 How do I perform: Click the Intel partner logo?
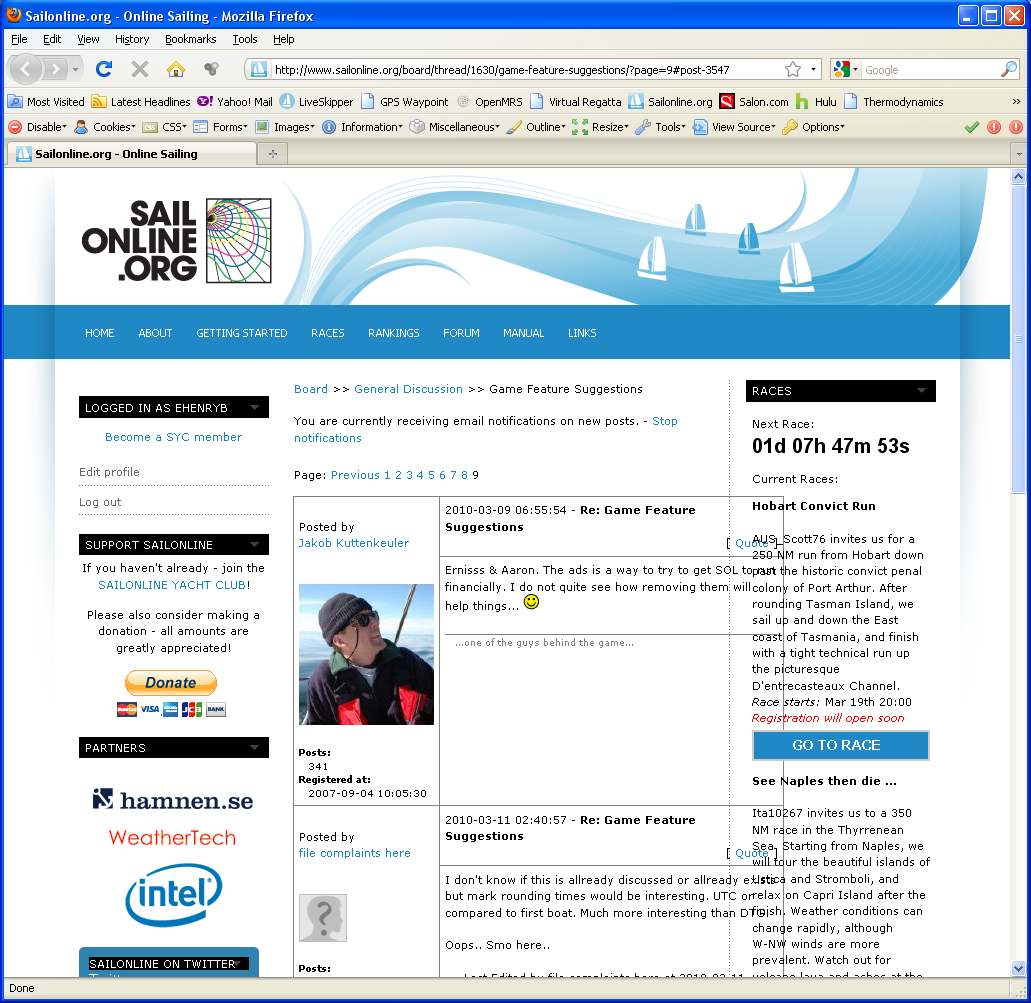[x=174, y=894]
